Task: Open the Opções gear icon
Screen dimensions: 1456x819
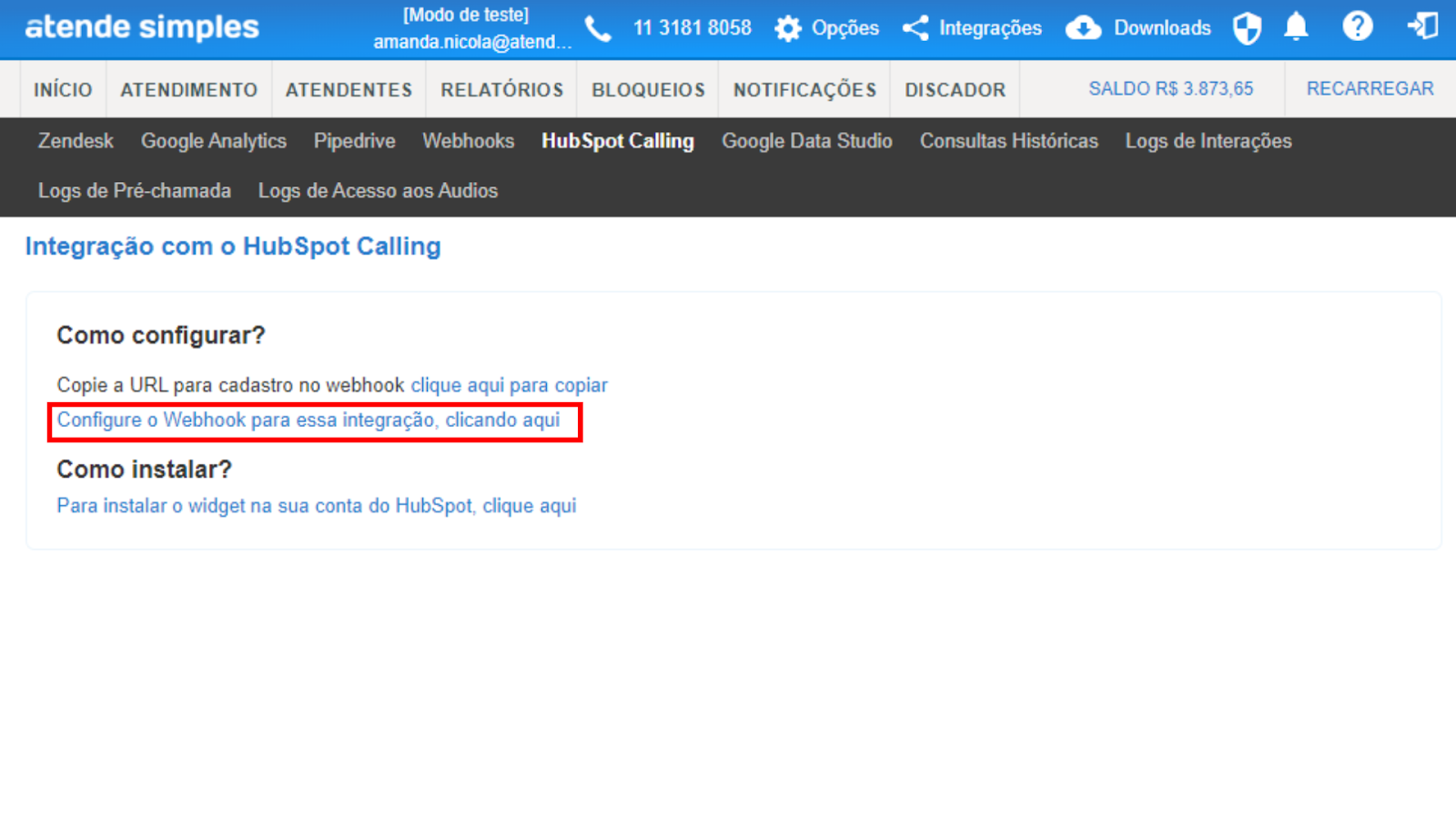Action: click(788, 29)
